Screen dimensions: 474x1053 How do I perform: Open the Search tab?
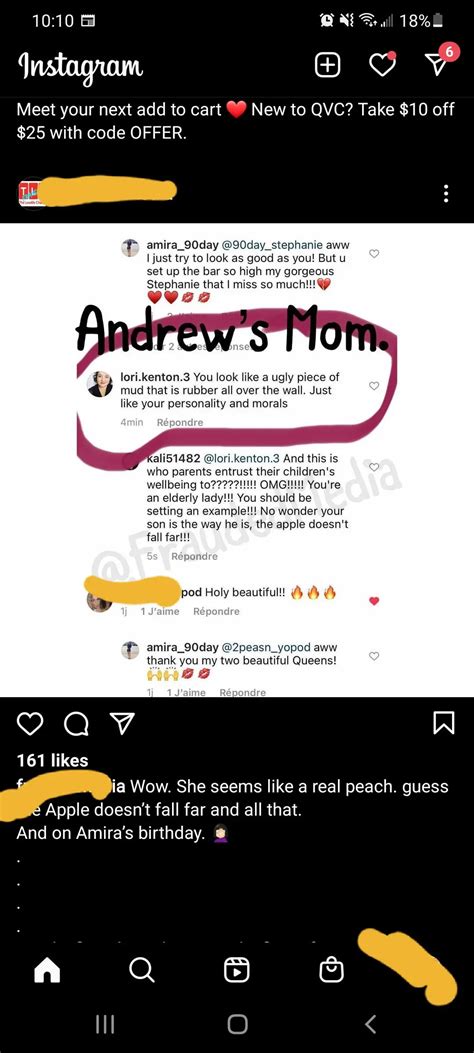[x=142, y=969]
